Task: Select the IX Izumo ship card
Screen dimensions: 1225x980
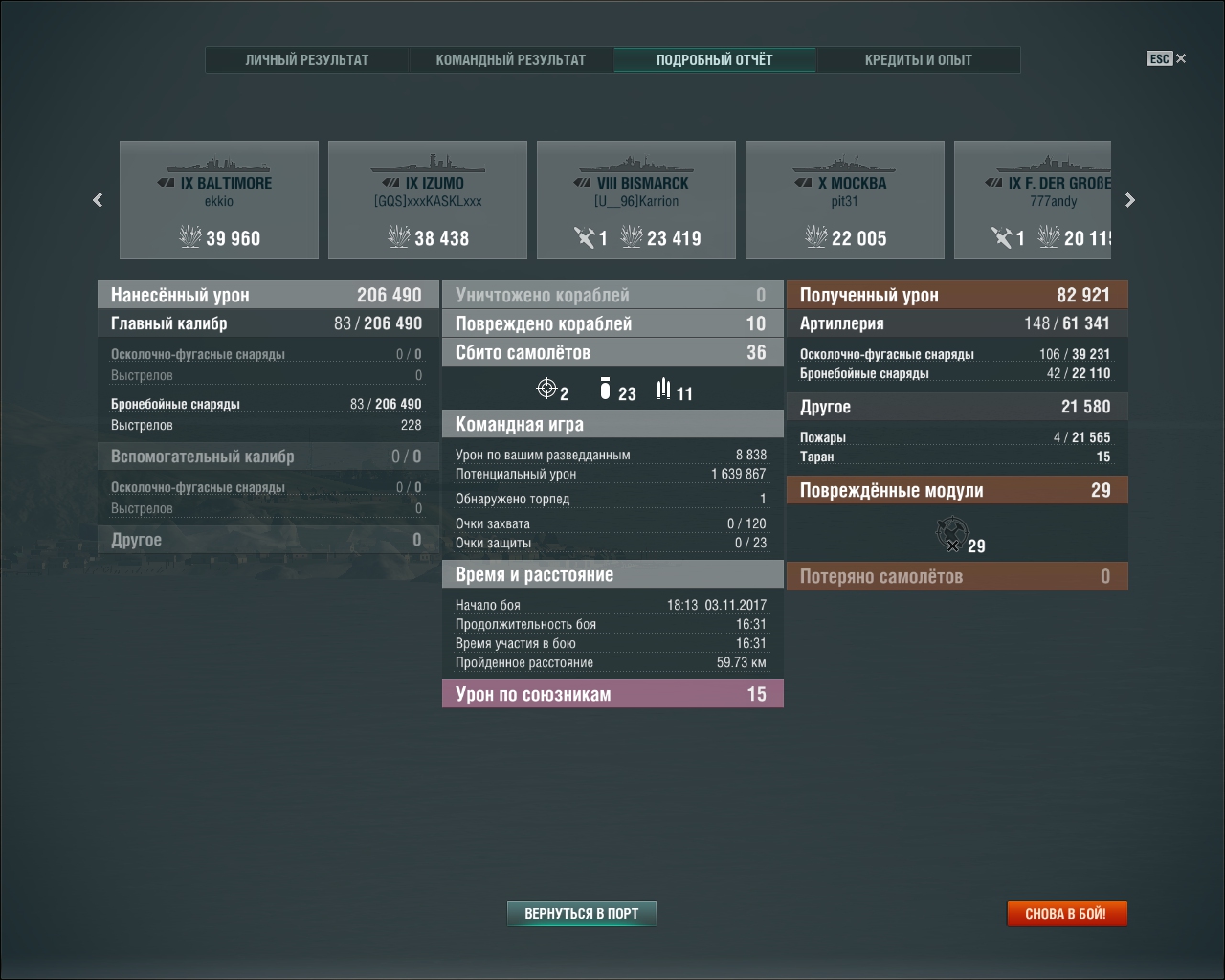Action: 428,200
